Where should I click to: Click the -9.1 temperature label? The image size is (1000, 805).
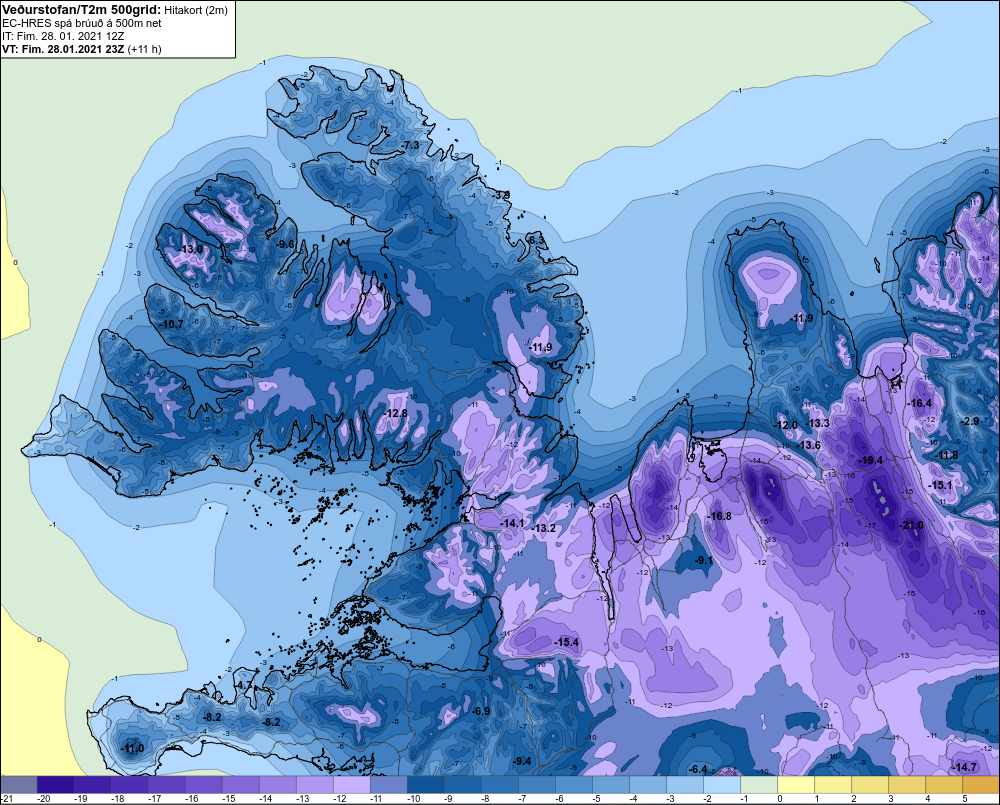pyautogui.click(x=703, y=560)
